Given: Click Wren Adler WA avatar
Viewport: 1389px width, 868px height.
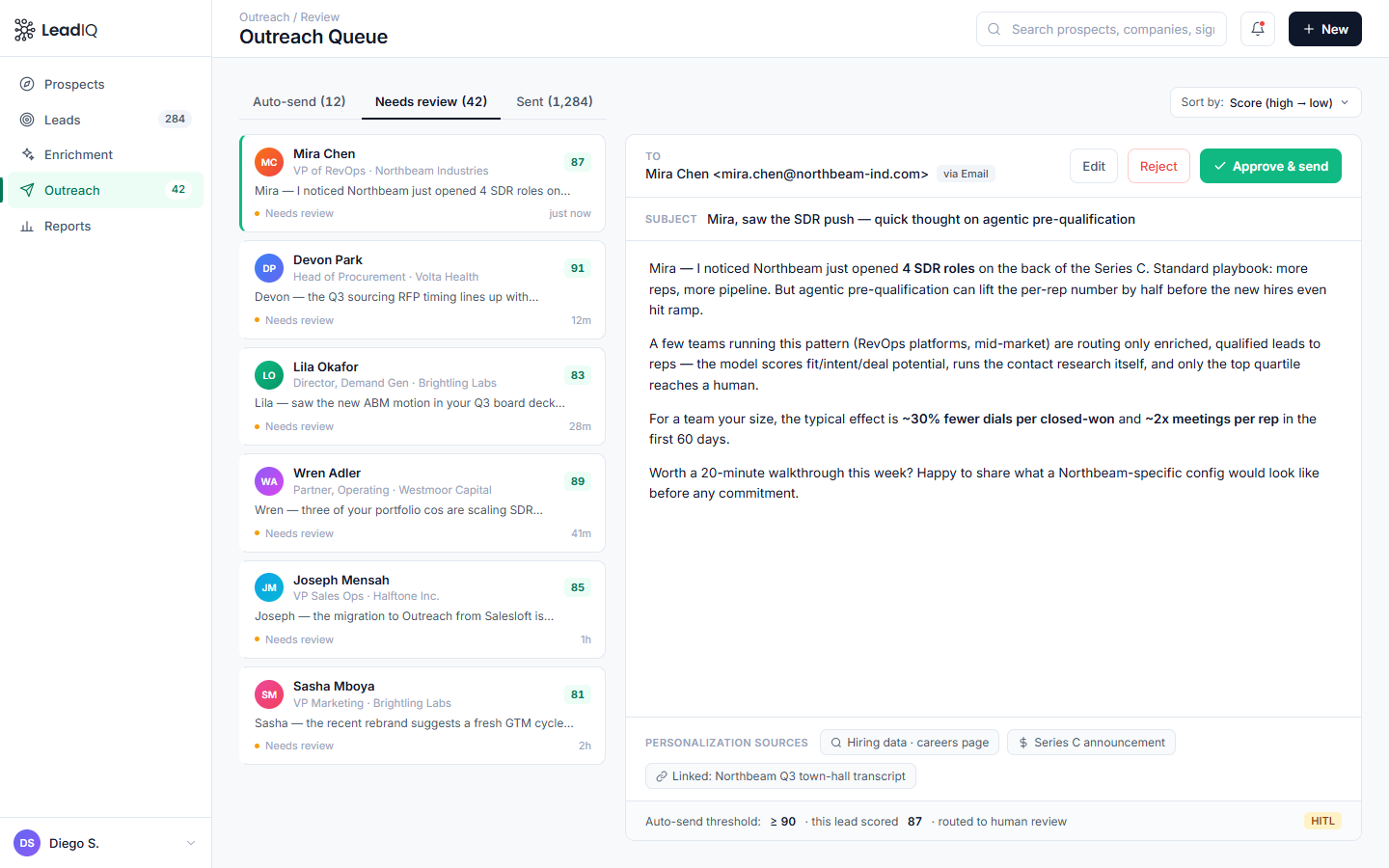Looking at the screenshot, I should pos(269,481).
